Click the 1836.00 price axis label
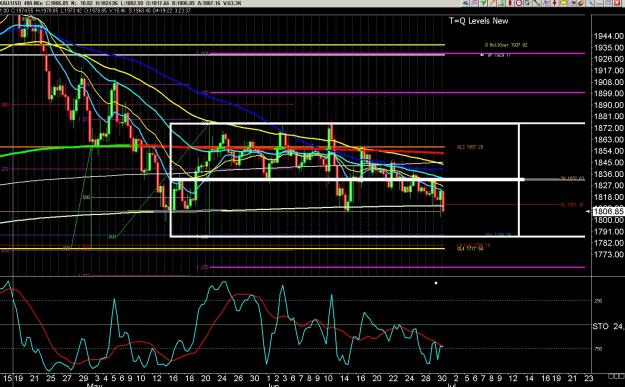This screenshot has width=625, height=387. point(609,174)
